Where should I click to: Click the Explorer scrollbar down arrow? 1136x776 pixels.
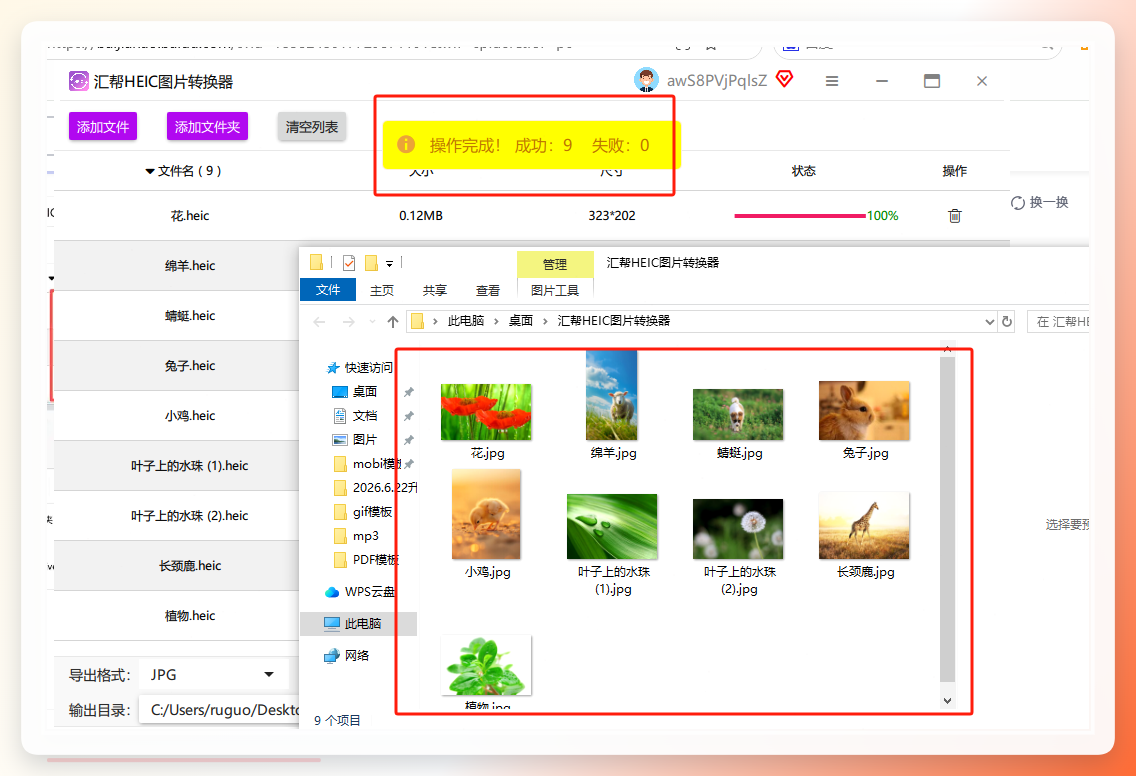click(947, 701)
